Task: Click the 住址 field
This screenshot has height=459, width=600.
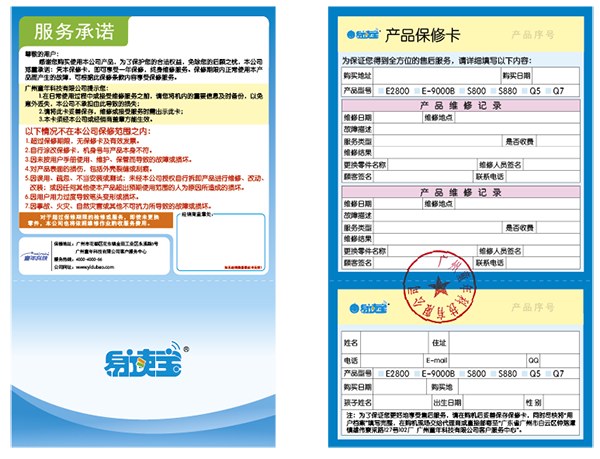Action: click(514, 343)
